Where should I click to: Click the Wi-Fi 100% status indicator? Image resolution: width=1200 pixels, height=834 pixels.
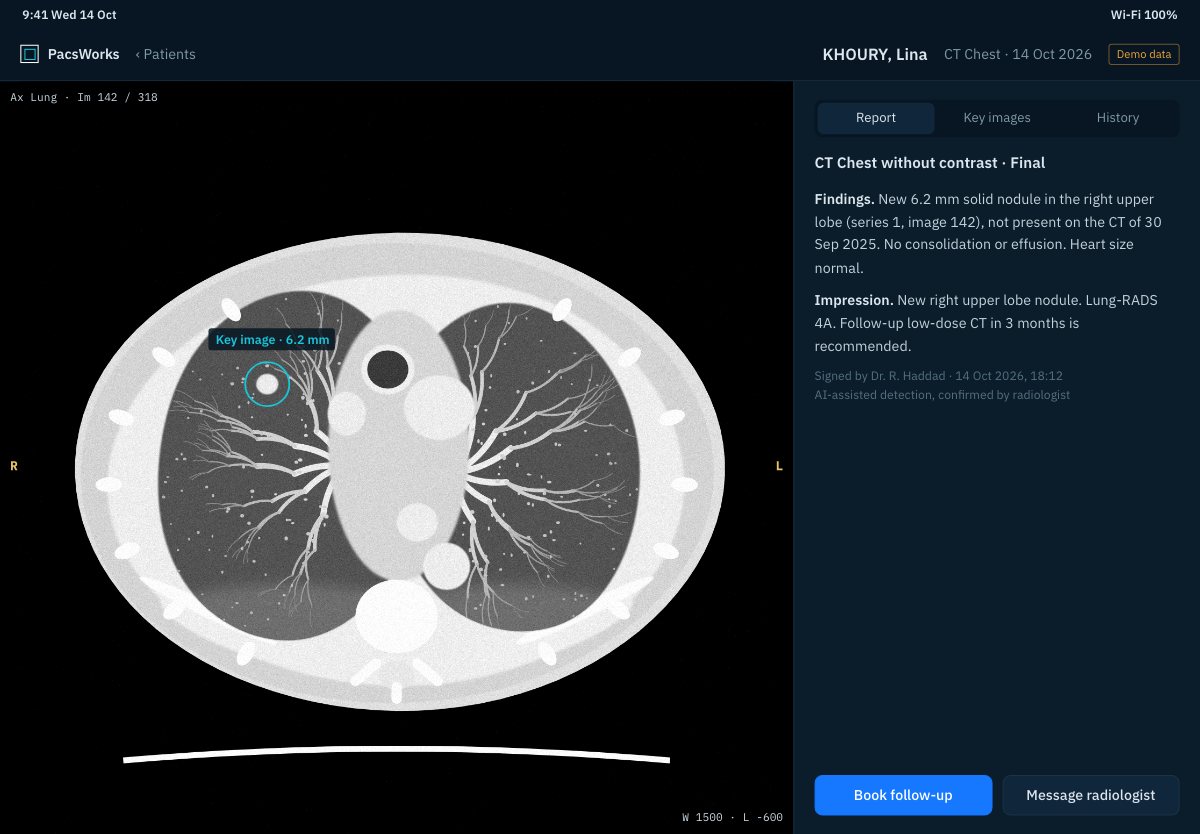(1144, 15)
